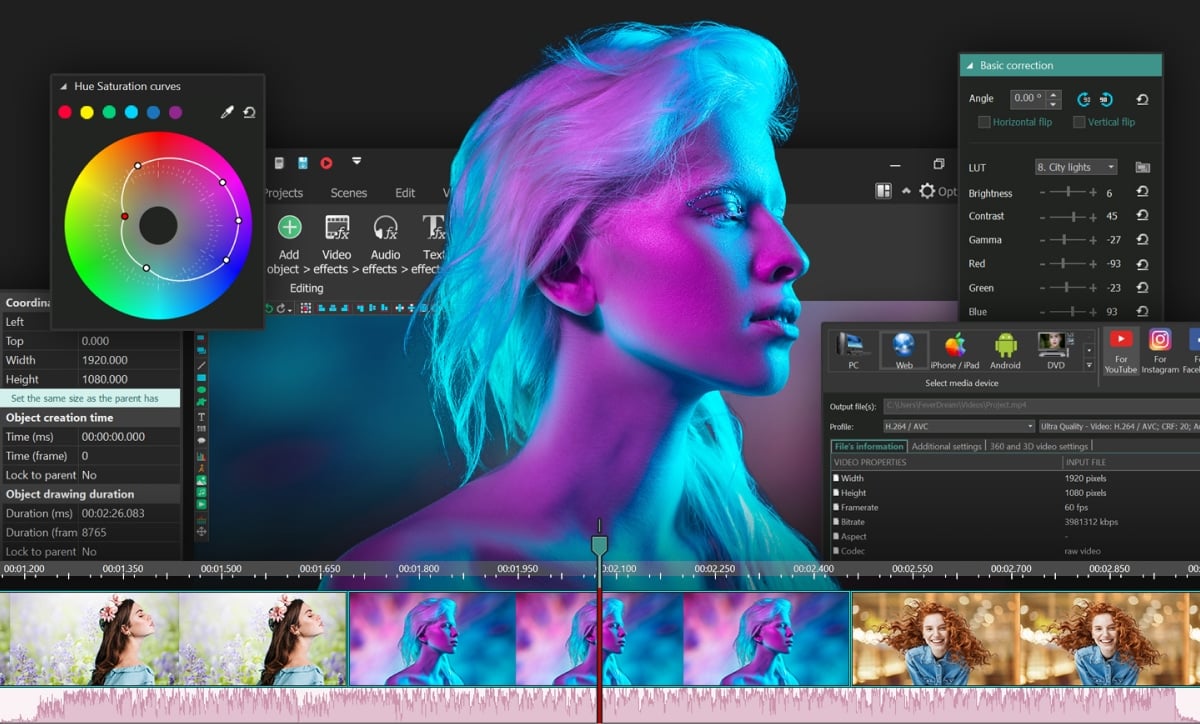Pick the purple color dot
This screenshot has height=724, width=1200.
[175, 113]
